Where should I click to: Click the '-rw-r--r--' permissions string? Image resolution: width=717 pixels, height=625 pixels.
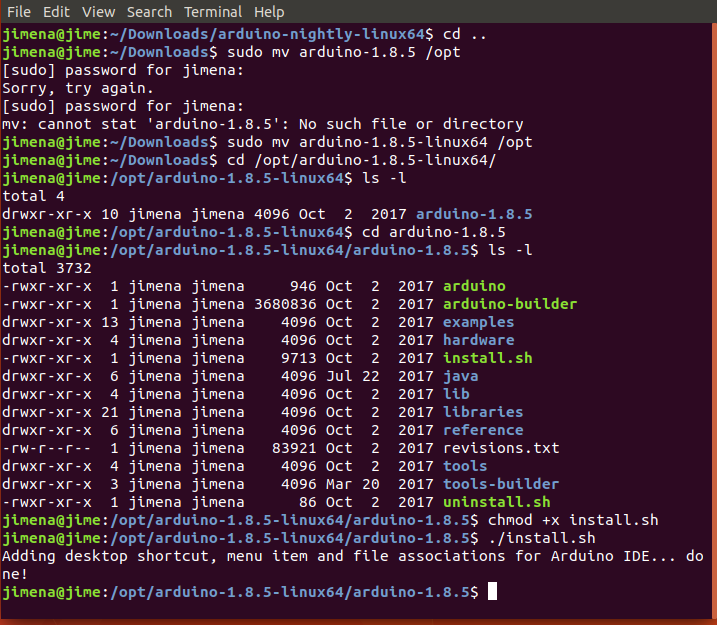point(47,448)
